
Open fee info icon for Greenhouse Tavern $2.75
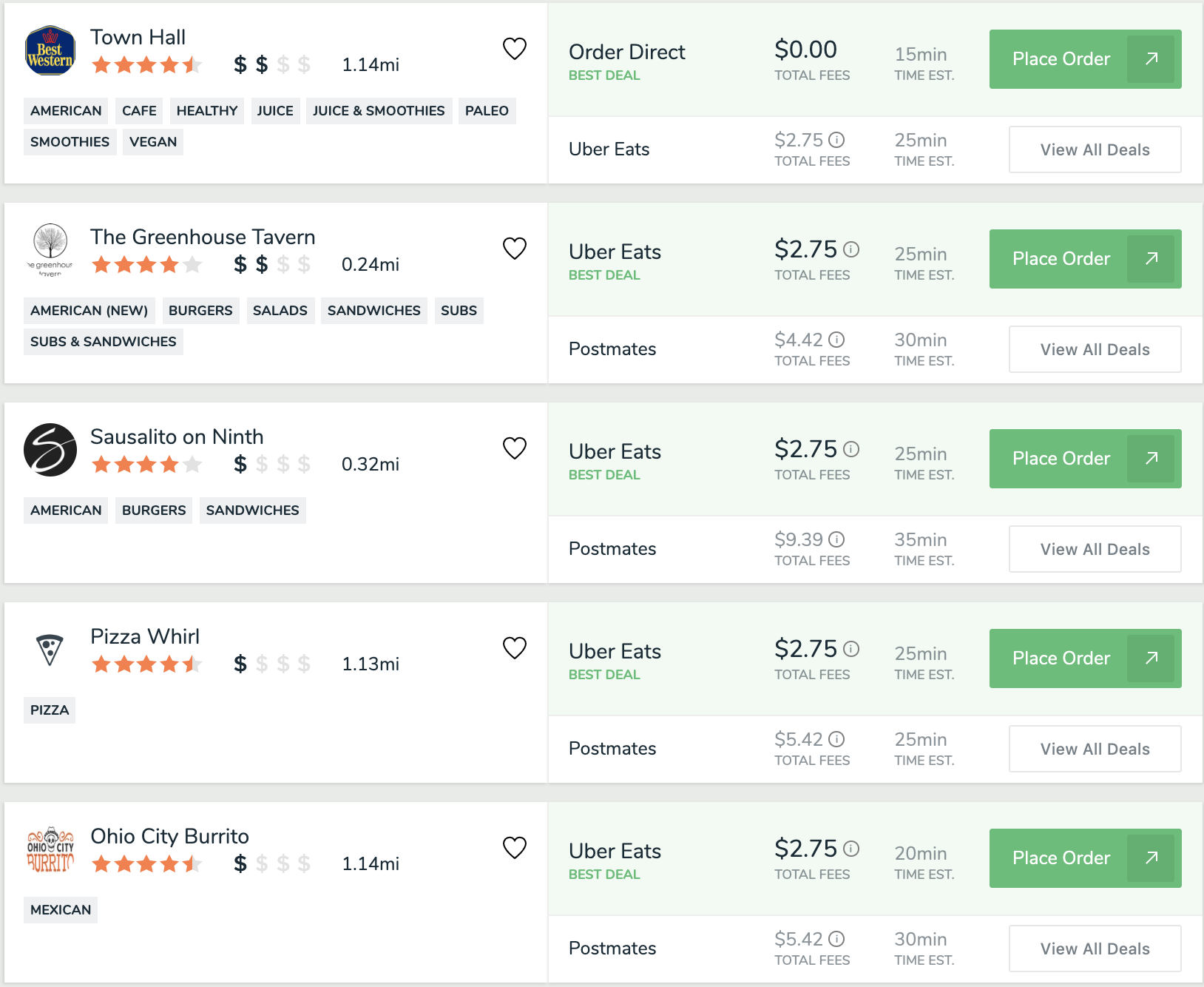point(851,249)
